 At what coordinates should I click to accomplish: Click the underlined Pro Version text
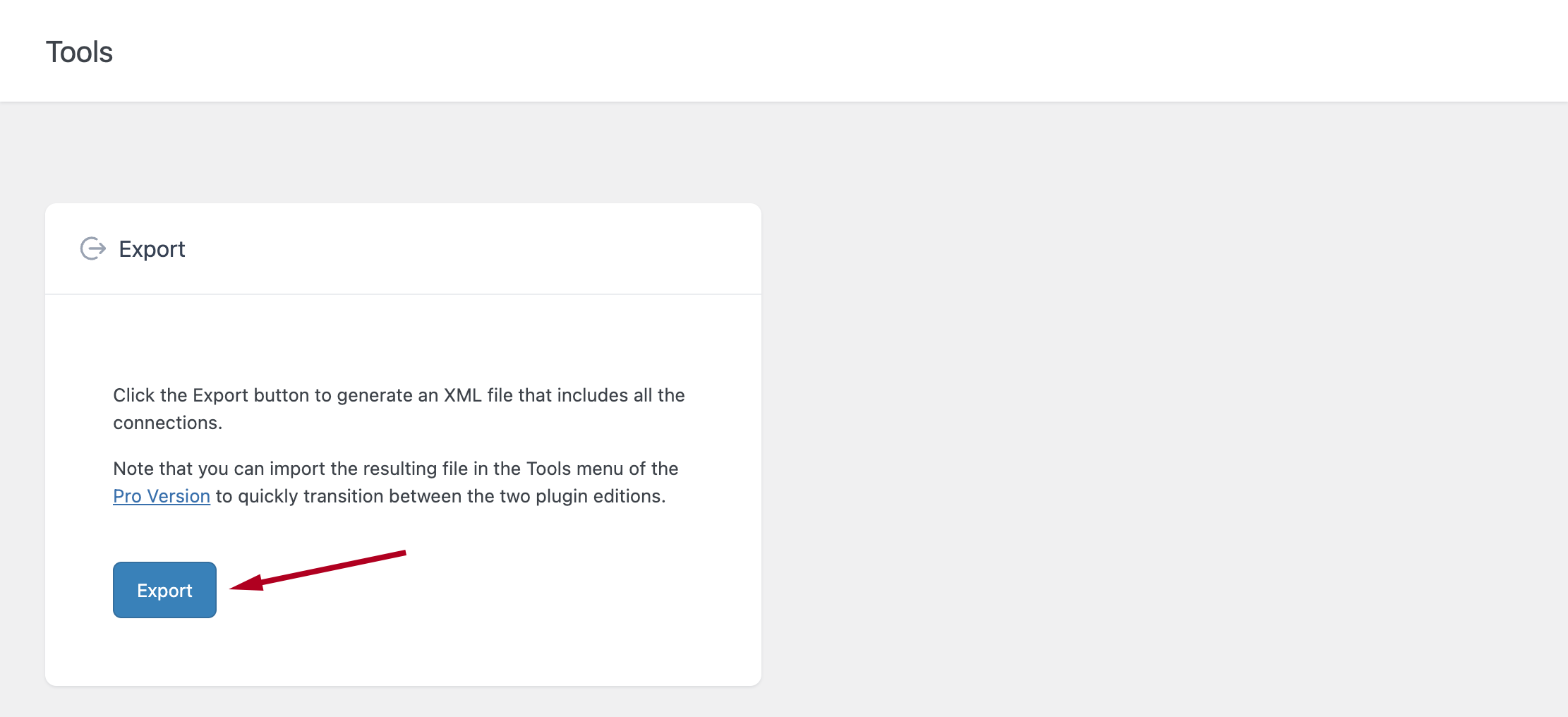click(x=161, y=496)
